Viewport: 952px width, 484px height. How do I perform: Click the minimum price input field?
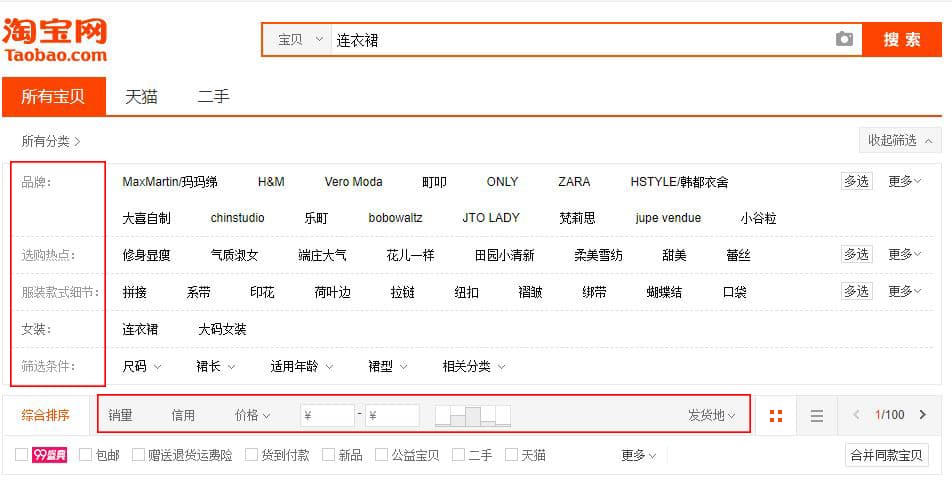click(x=327, y=416)
